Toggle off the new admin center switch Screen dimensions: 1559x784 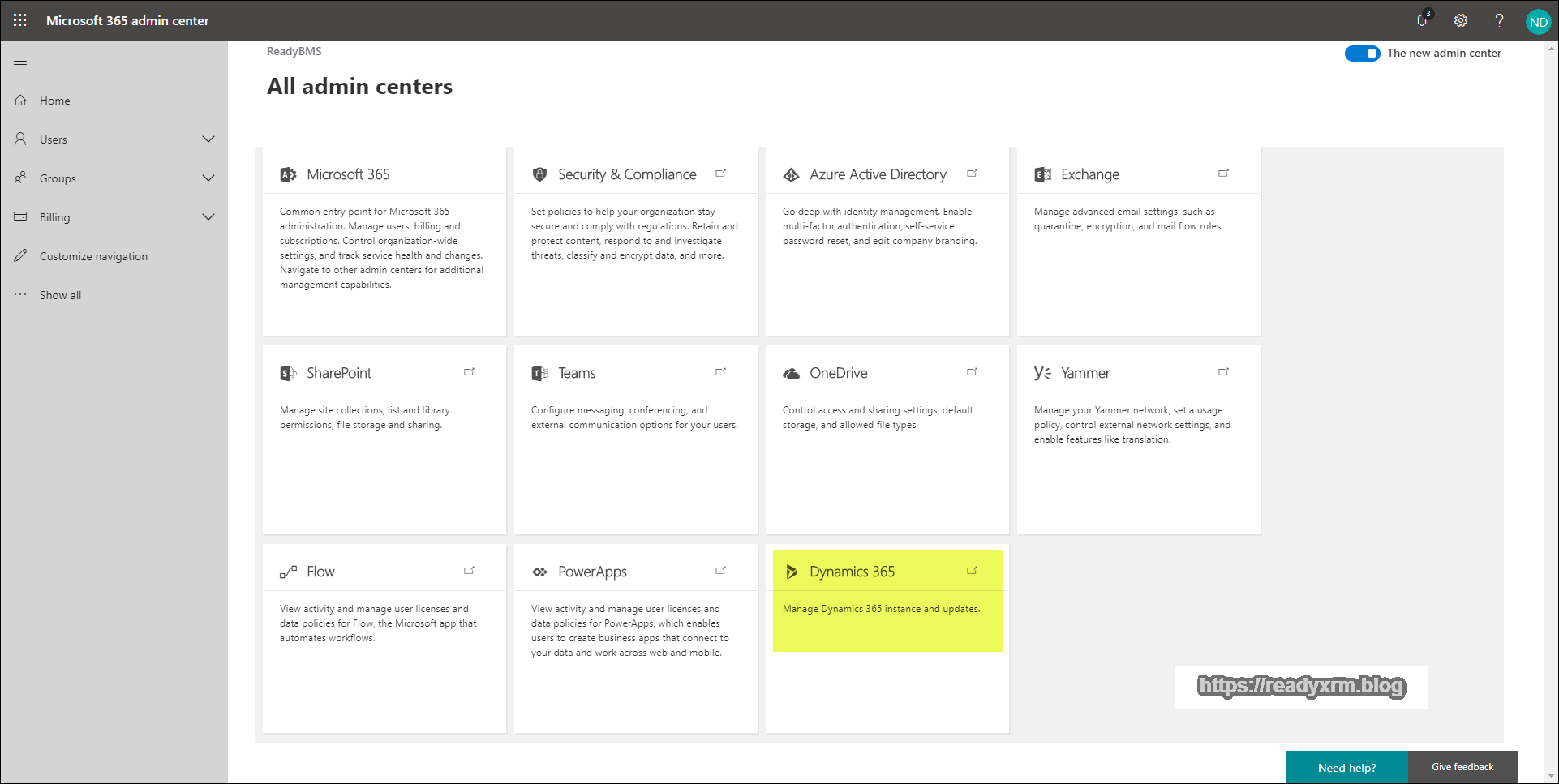click(x=1362, y=54)
